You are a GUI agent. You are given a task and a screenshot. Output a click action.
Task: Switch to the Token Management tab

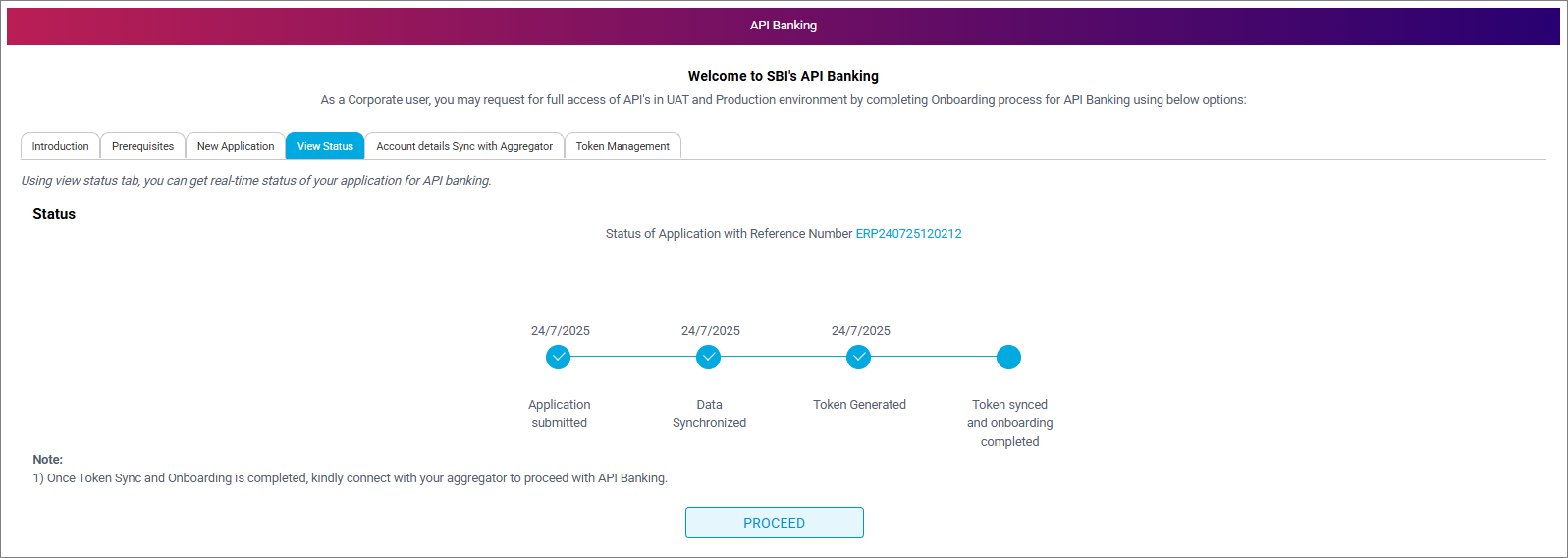622,146
